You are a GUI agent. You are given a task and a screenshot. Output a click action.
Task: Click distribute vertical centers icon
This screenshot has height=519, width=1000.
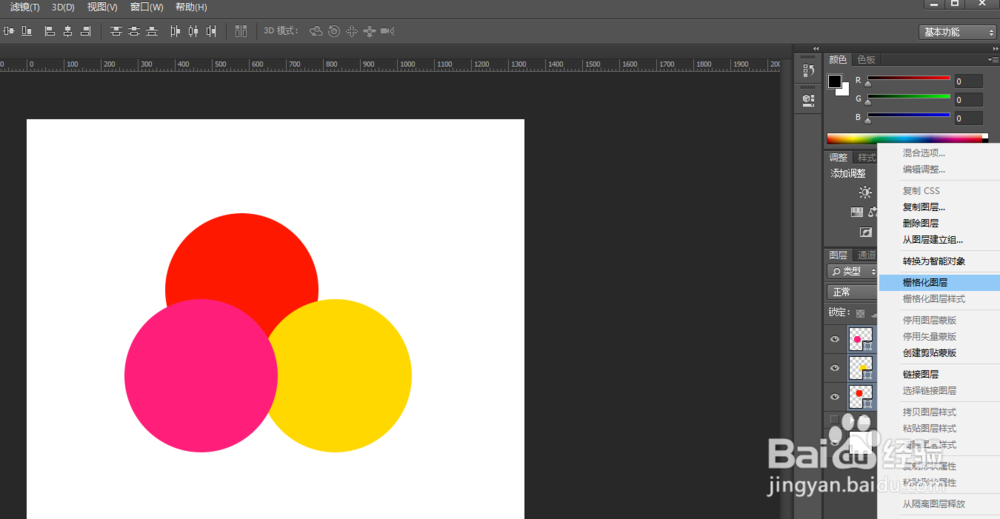click(134, 31)
